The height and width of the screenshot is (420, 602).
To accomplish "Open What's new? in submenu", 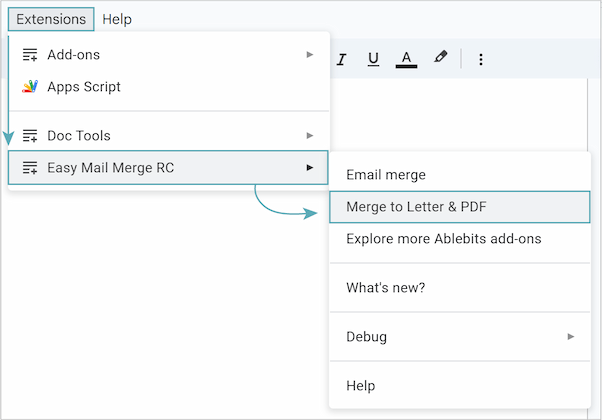I will (460, 288).
